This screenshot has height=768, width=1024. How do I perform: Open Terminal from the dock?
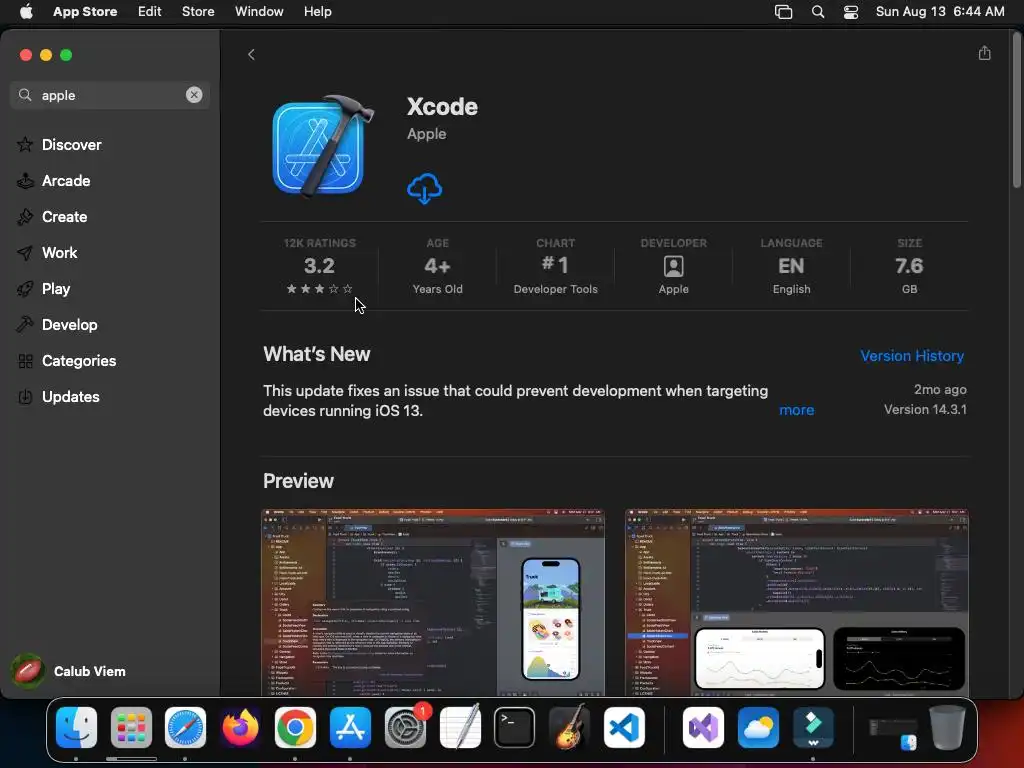click(515, 728)
